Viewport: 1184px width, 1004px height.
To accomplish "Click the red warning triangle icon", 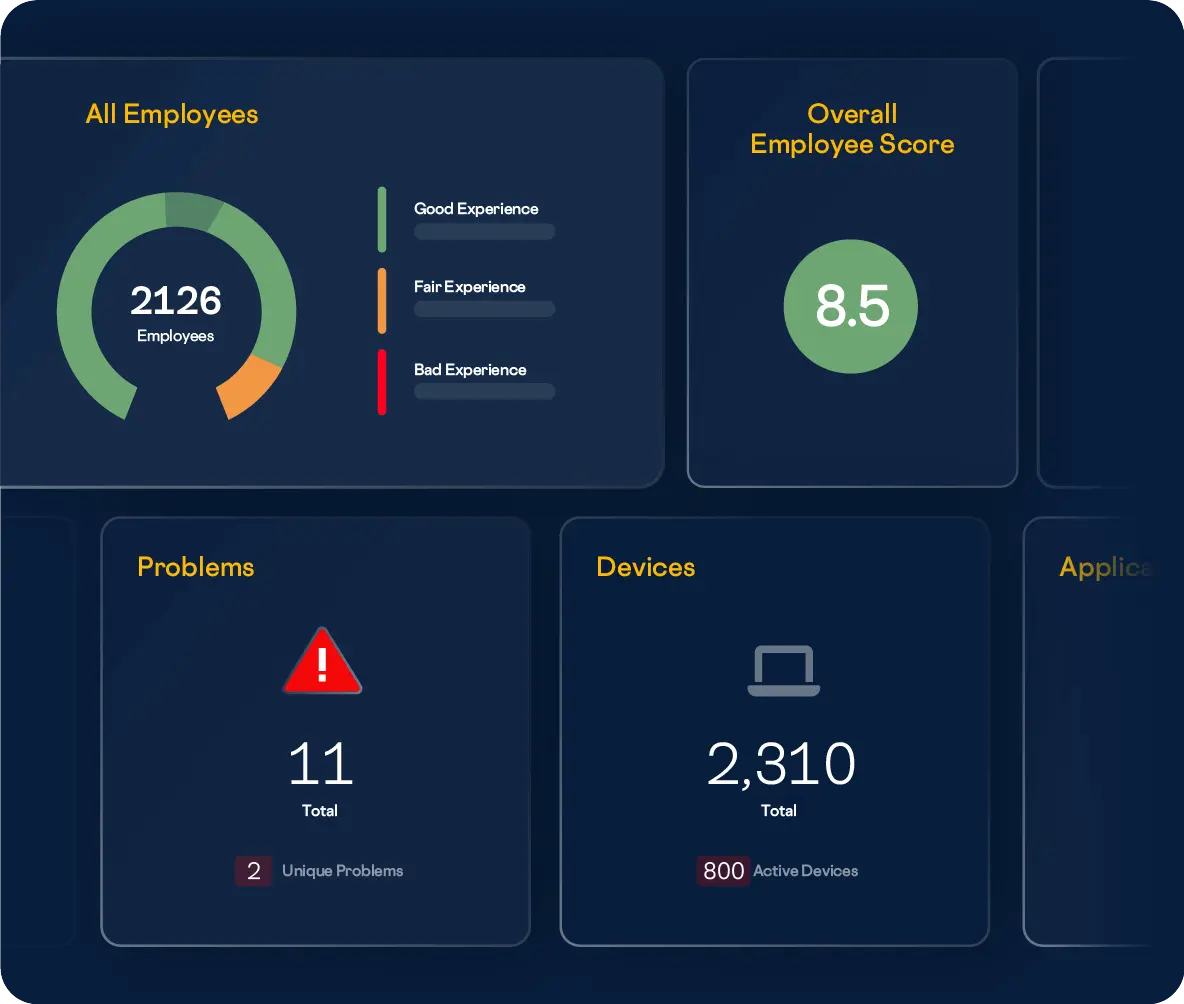I will (321, 662).
